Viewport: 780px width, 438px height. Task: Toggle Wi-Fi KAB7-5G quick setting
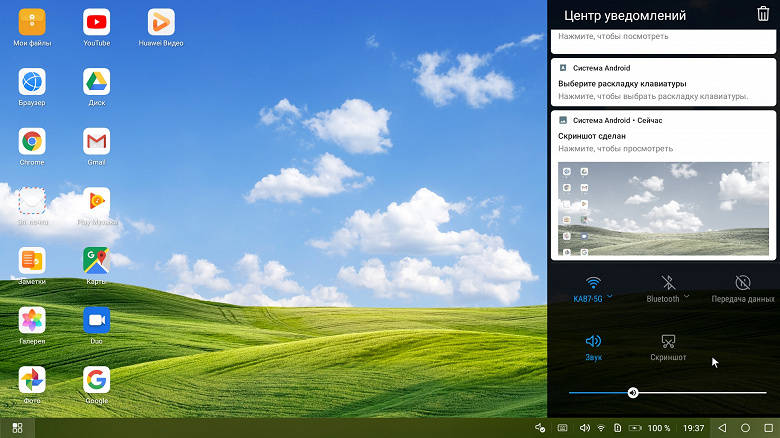(x=588, y=289)
